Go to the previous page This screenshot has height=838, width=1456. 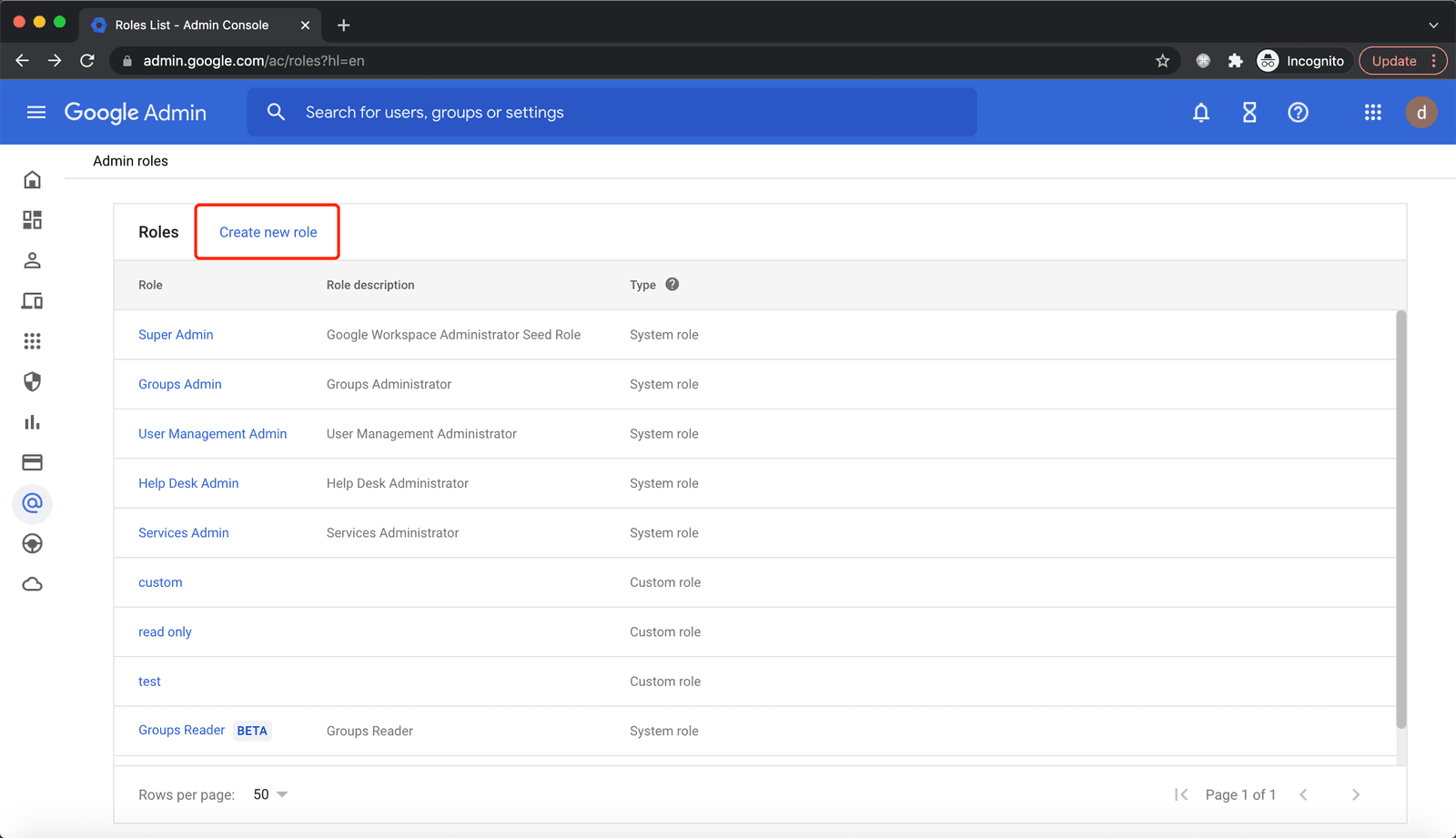(1303, 794)
